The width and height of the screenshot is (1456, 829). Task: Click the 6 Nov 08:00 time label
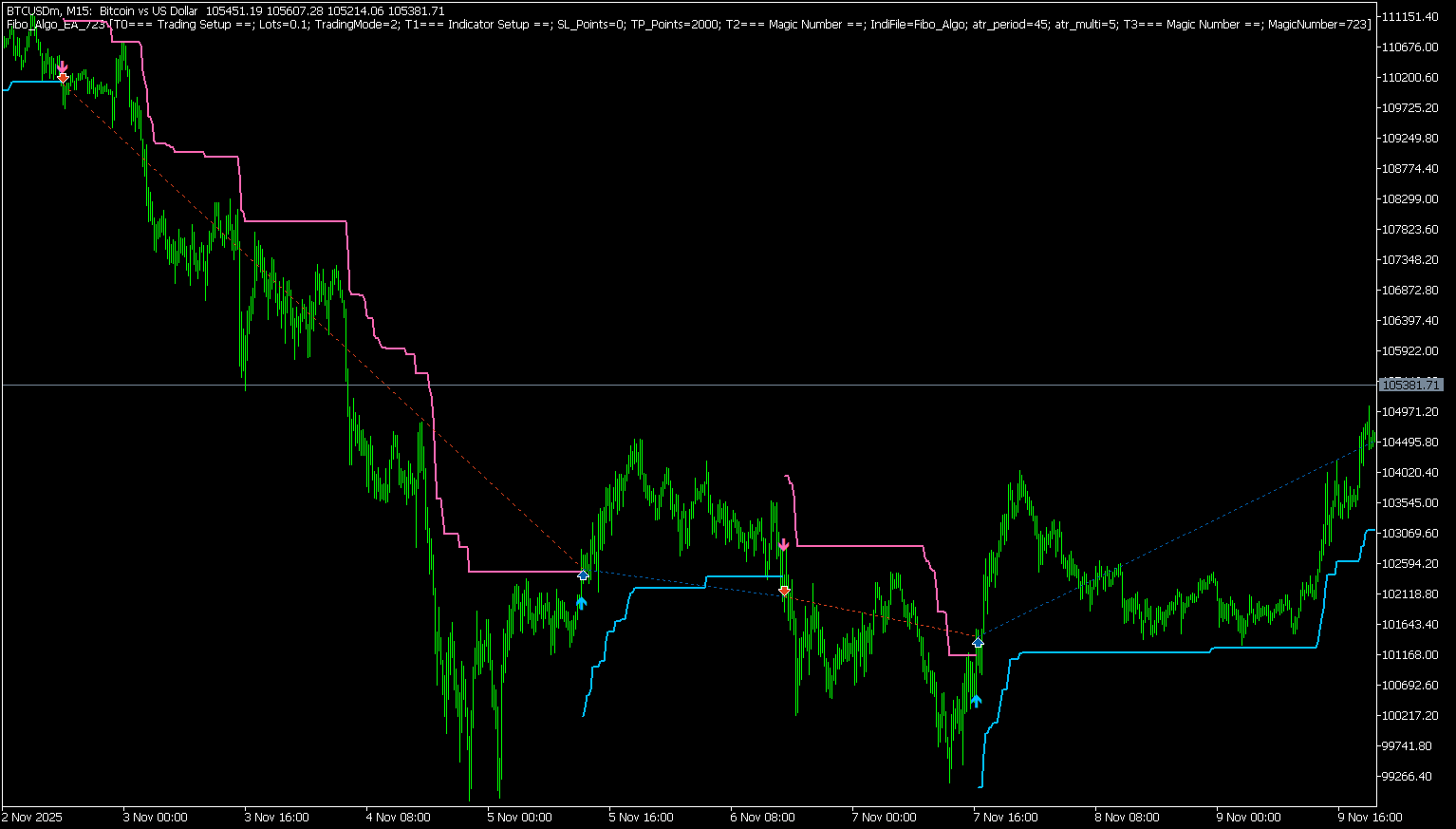coord(763,817)
